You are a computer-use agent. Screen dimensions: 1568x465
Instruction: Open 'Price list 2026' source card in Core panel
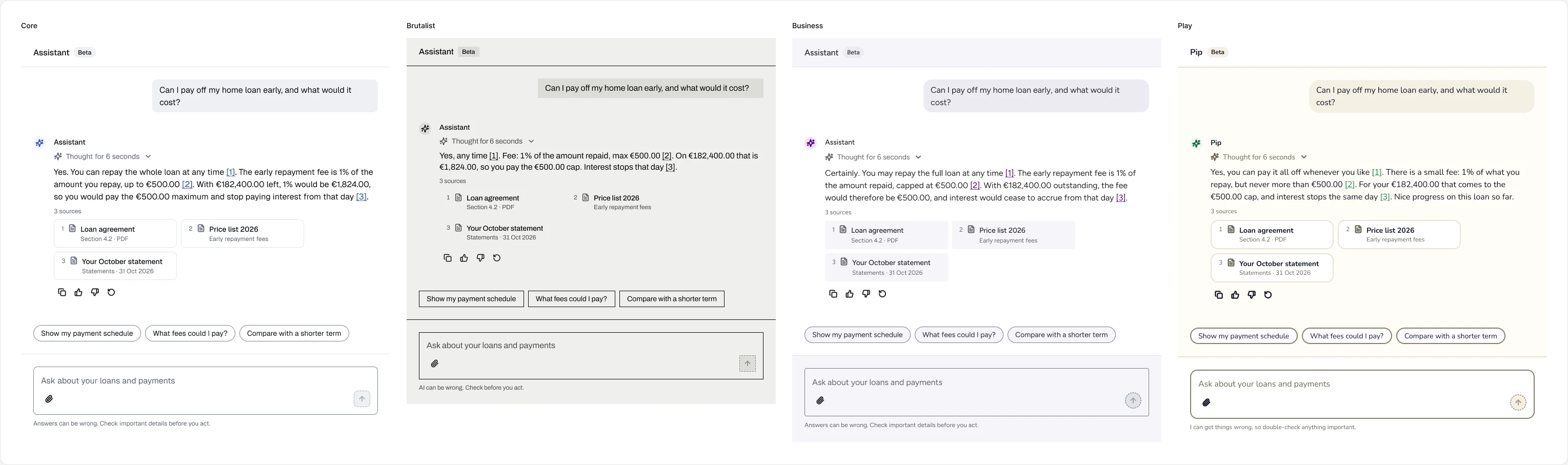[242, 234]
